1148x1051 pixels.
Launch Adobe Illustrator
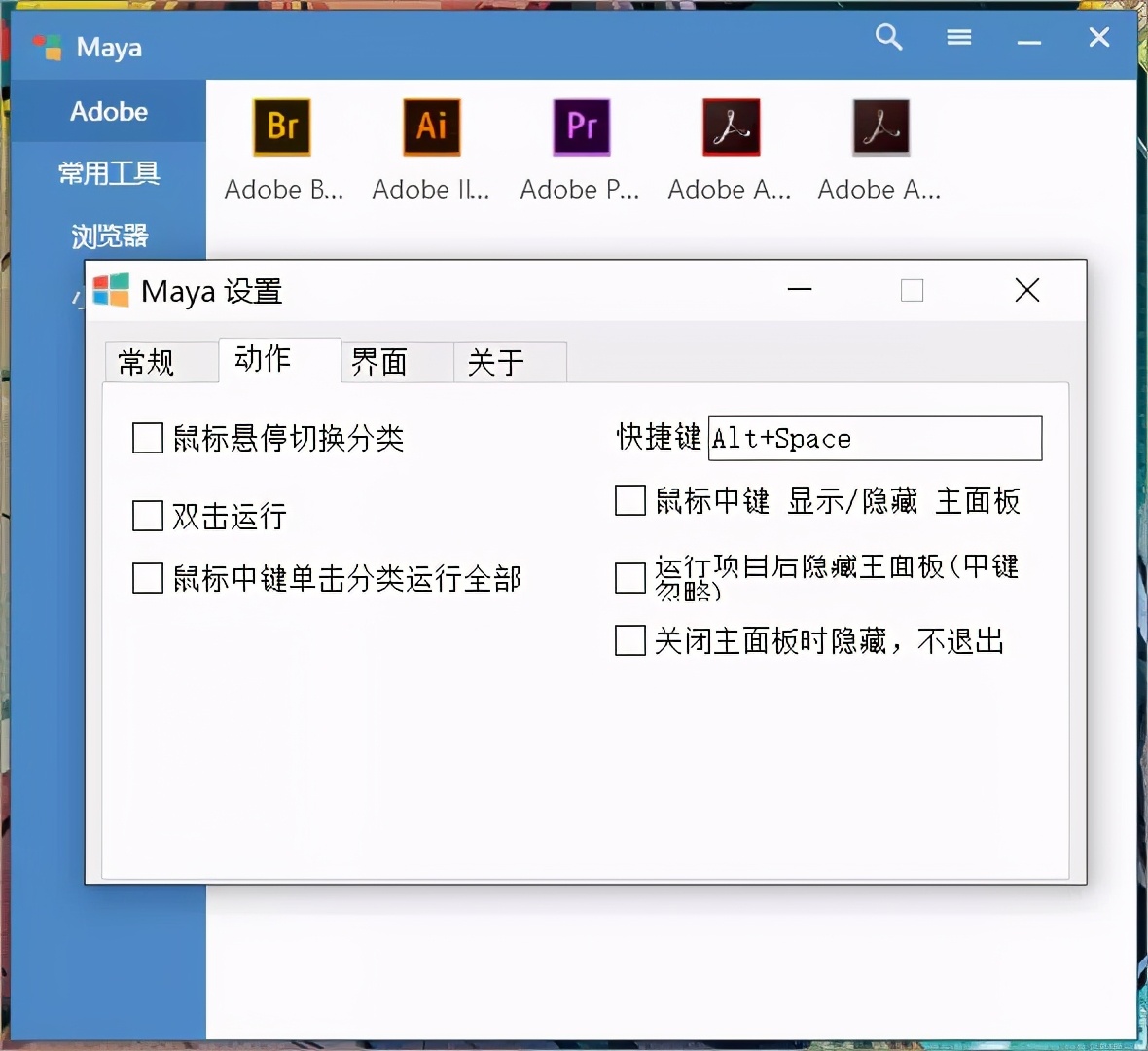pyautogui.click(x=431, y=127)
